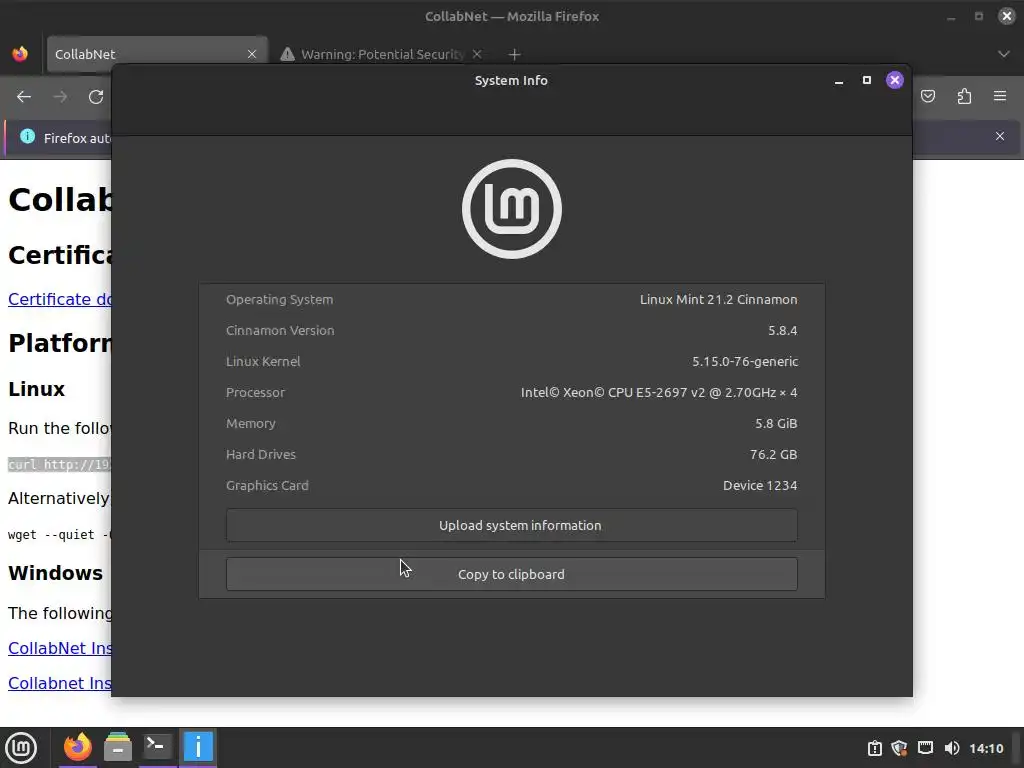
Task: Close the CollabNet tab
Action: [252, 54]
